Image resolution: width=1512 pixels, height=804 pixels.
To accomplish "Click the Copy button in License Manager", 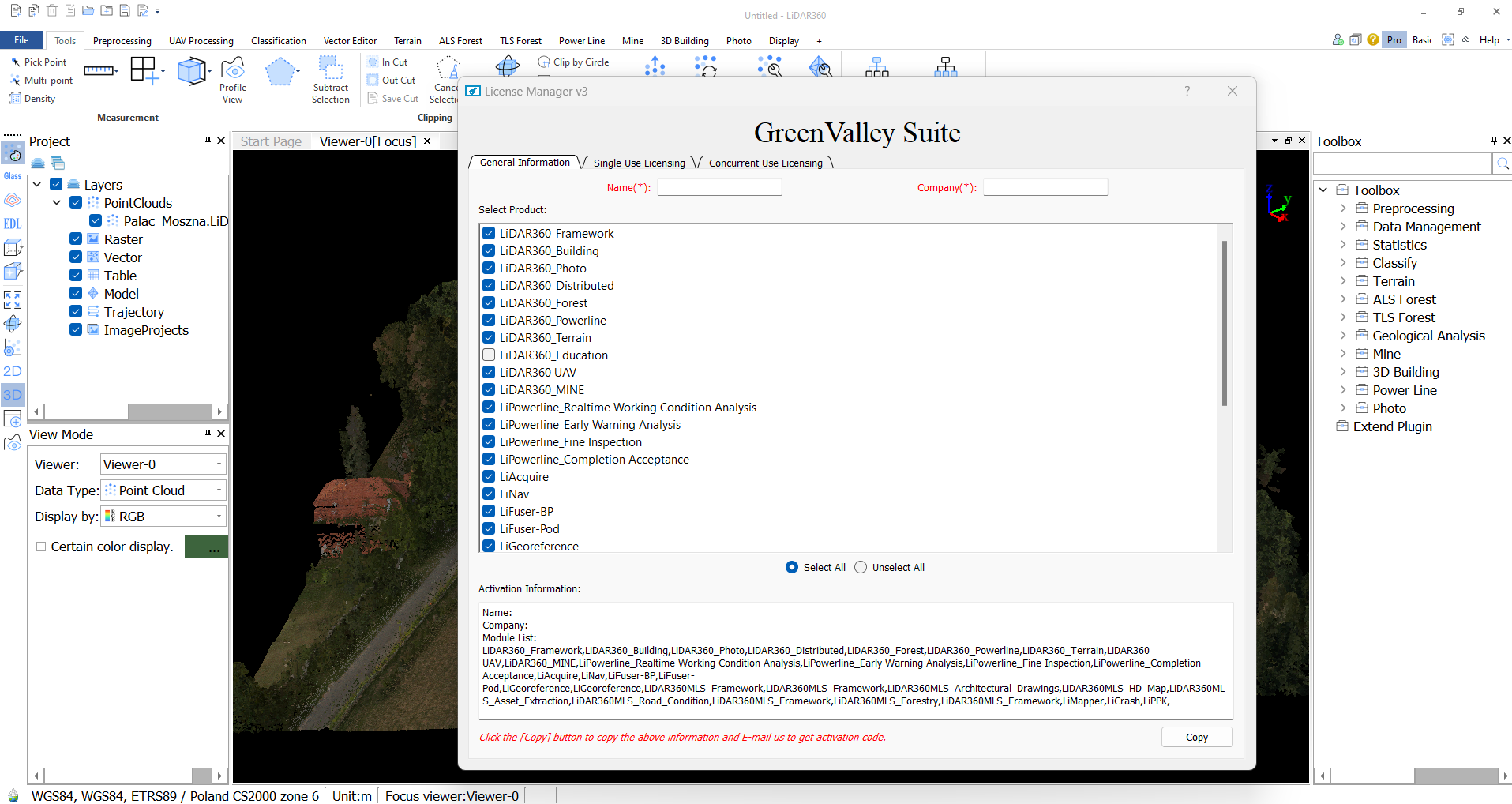I will 1197,737.
